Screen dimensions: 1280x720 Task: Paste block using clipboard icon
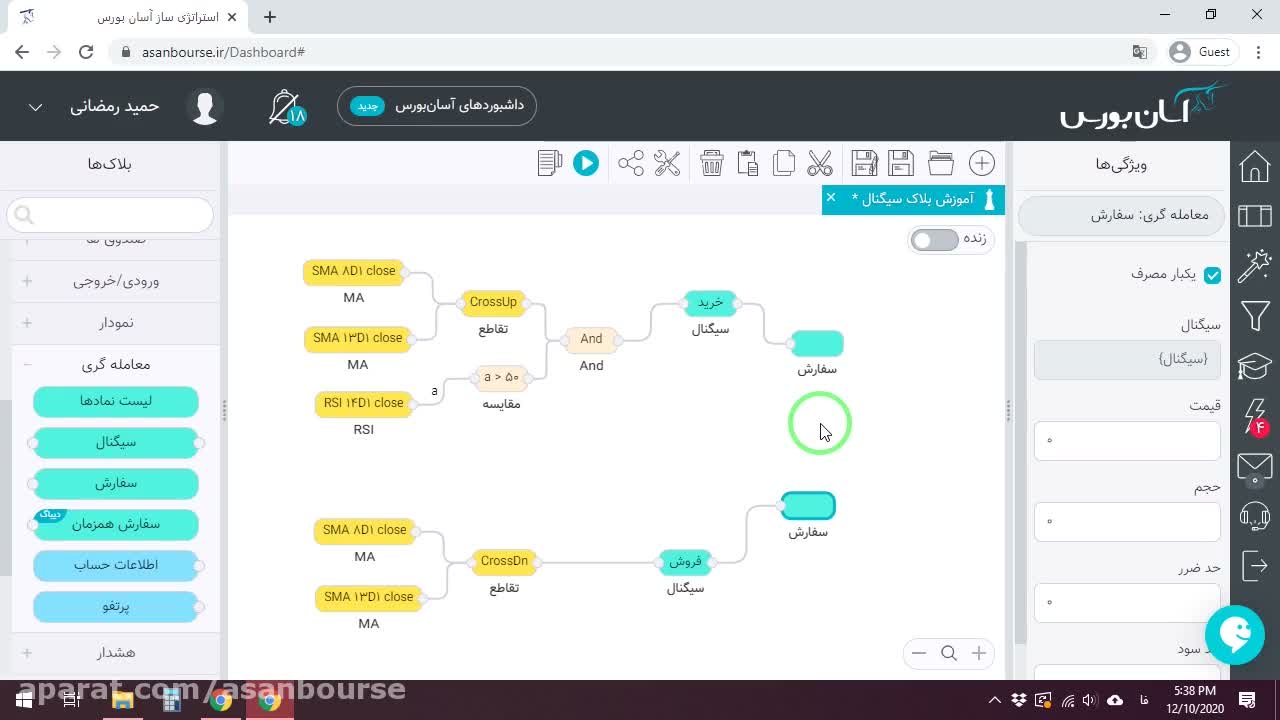click(x=747, y=163)
